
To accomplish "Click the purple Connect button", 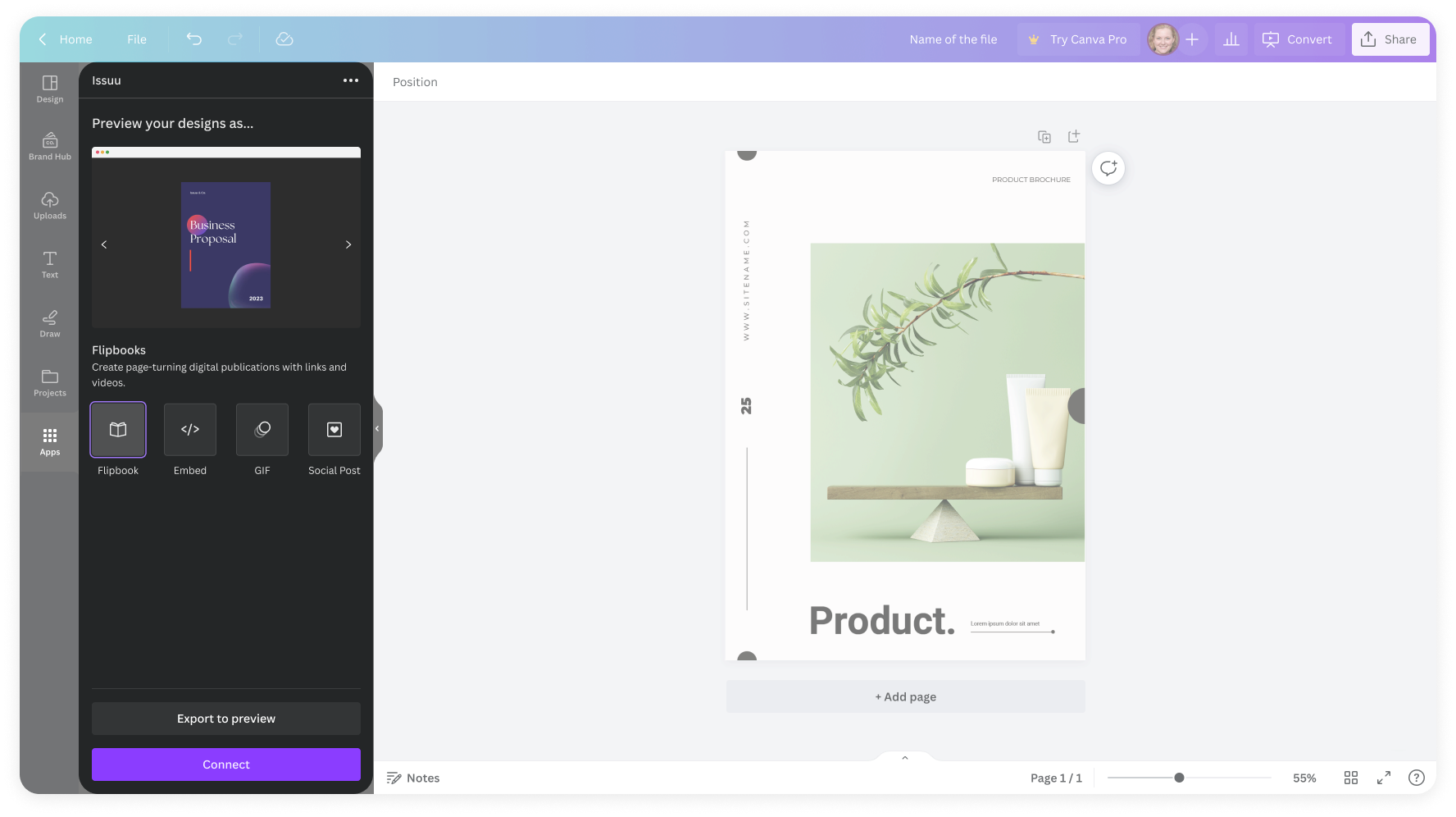I will (226, 765).
